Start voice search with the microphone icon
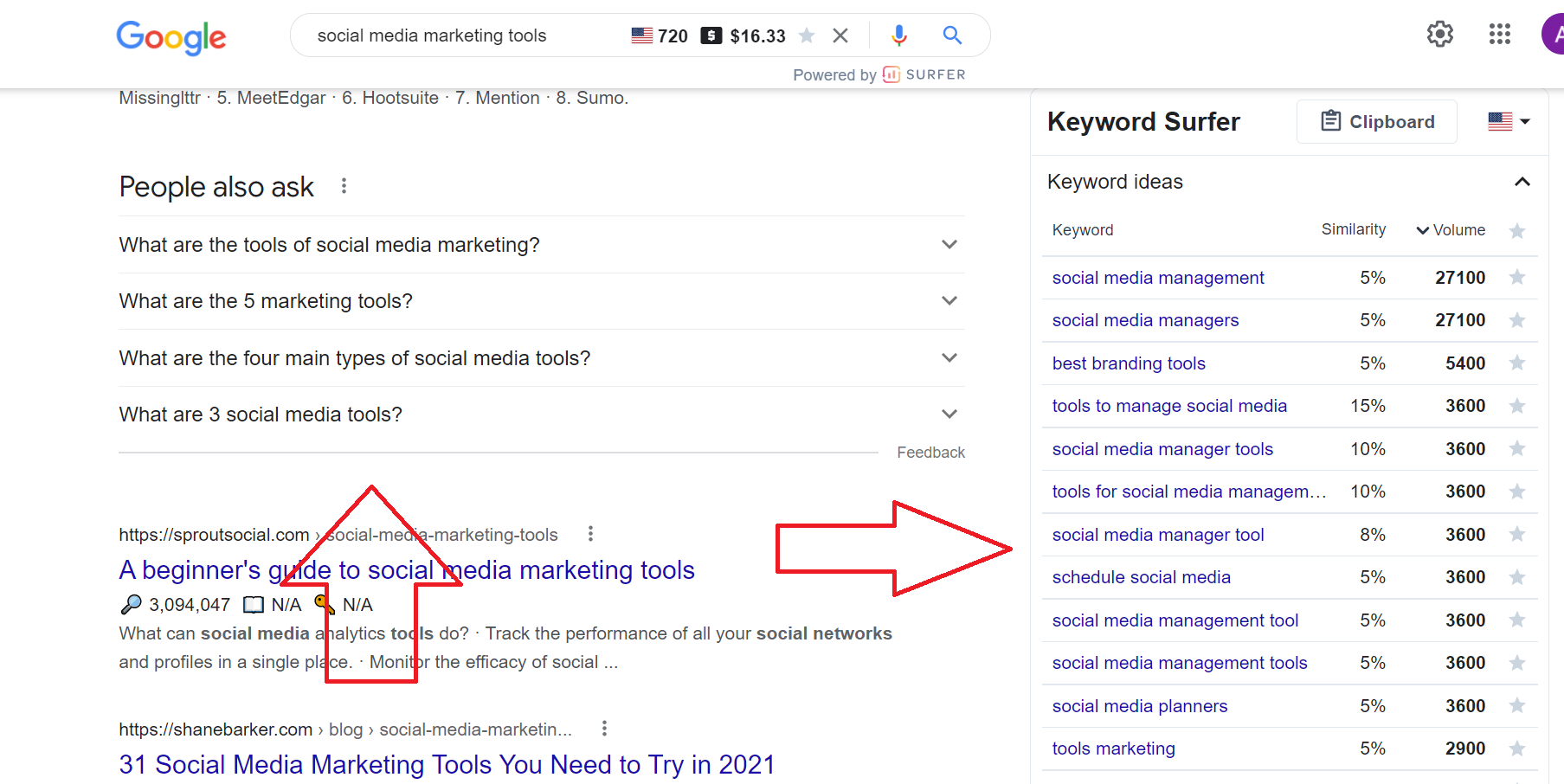The image size is (1564, 784). [x=899, y=35]
